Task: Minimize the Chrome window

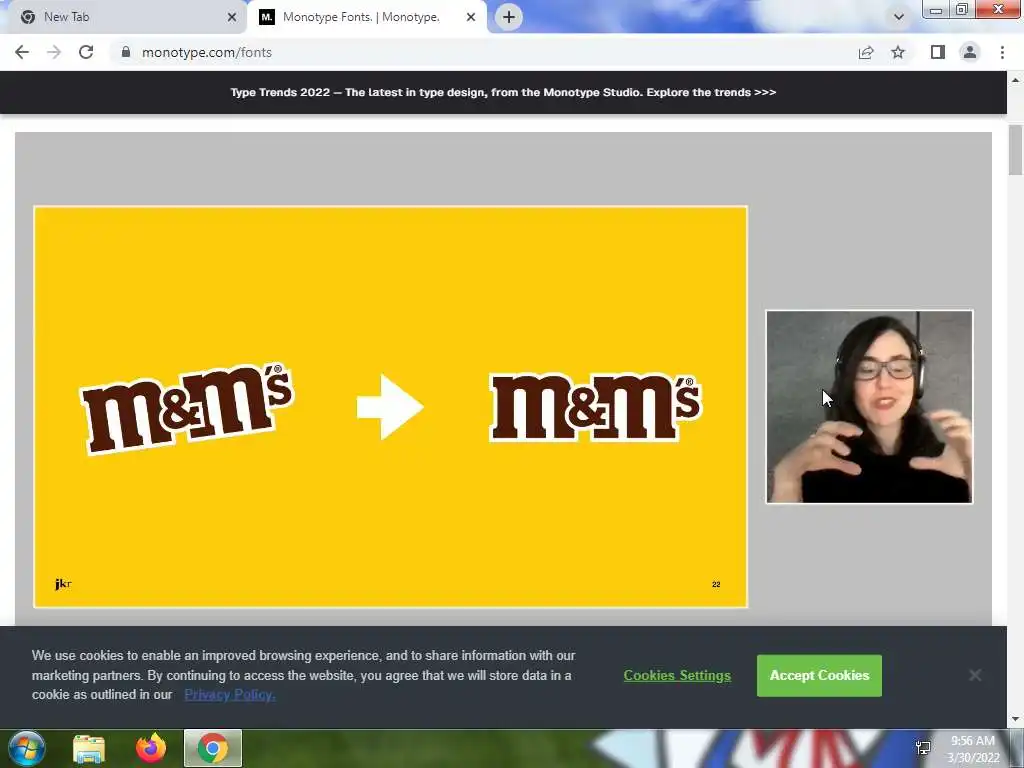Action: pyautogui.click(x=935, y=9)
